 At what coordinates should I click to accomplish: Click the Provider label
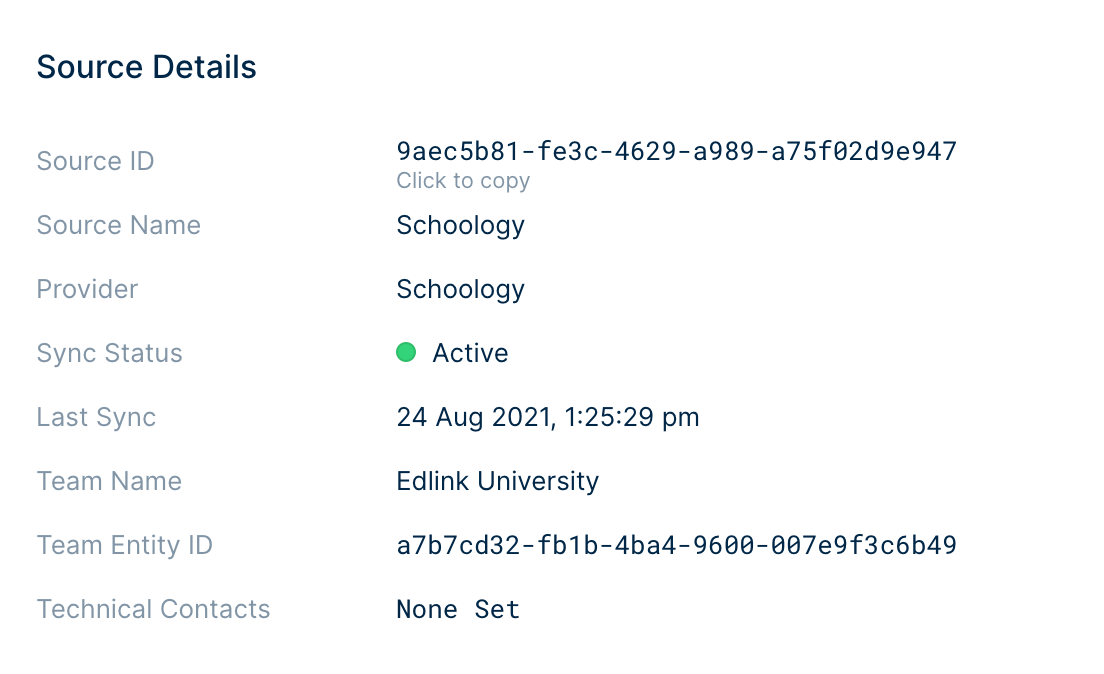coord(87,289)
